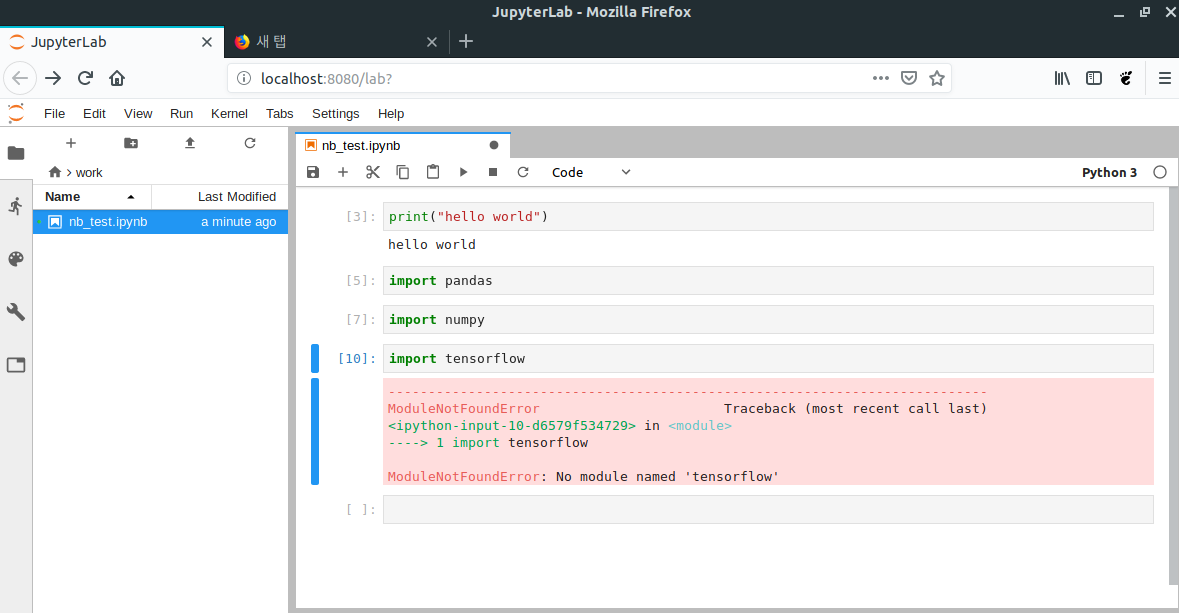Open page actions three-dot menu

coord(881,78)
